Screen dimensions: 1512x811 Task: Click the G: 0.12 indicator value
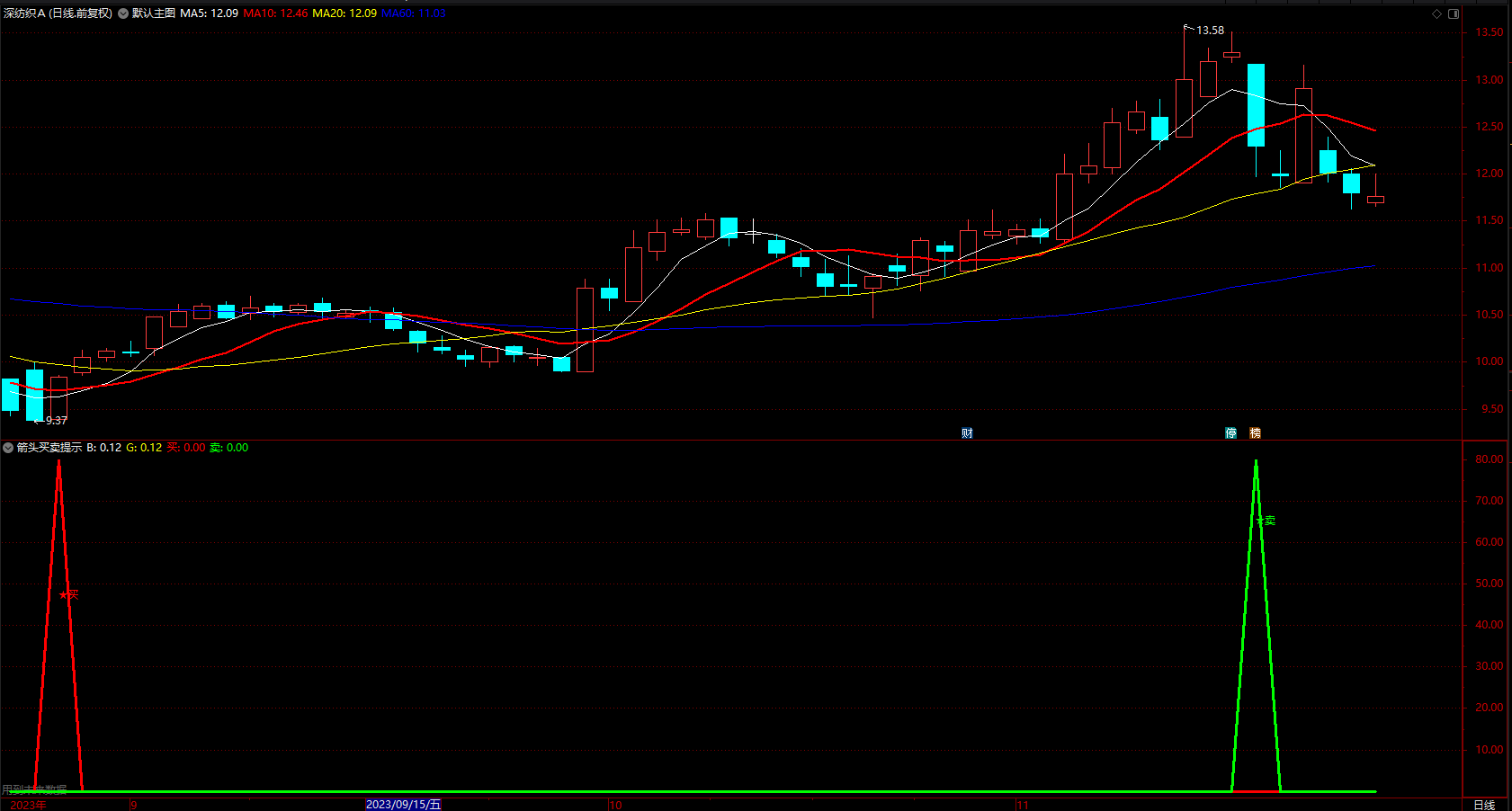(x=144, y=448)
